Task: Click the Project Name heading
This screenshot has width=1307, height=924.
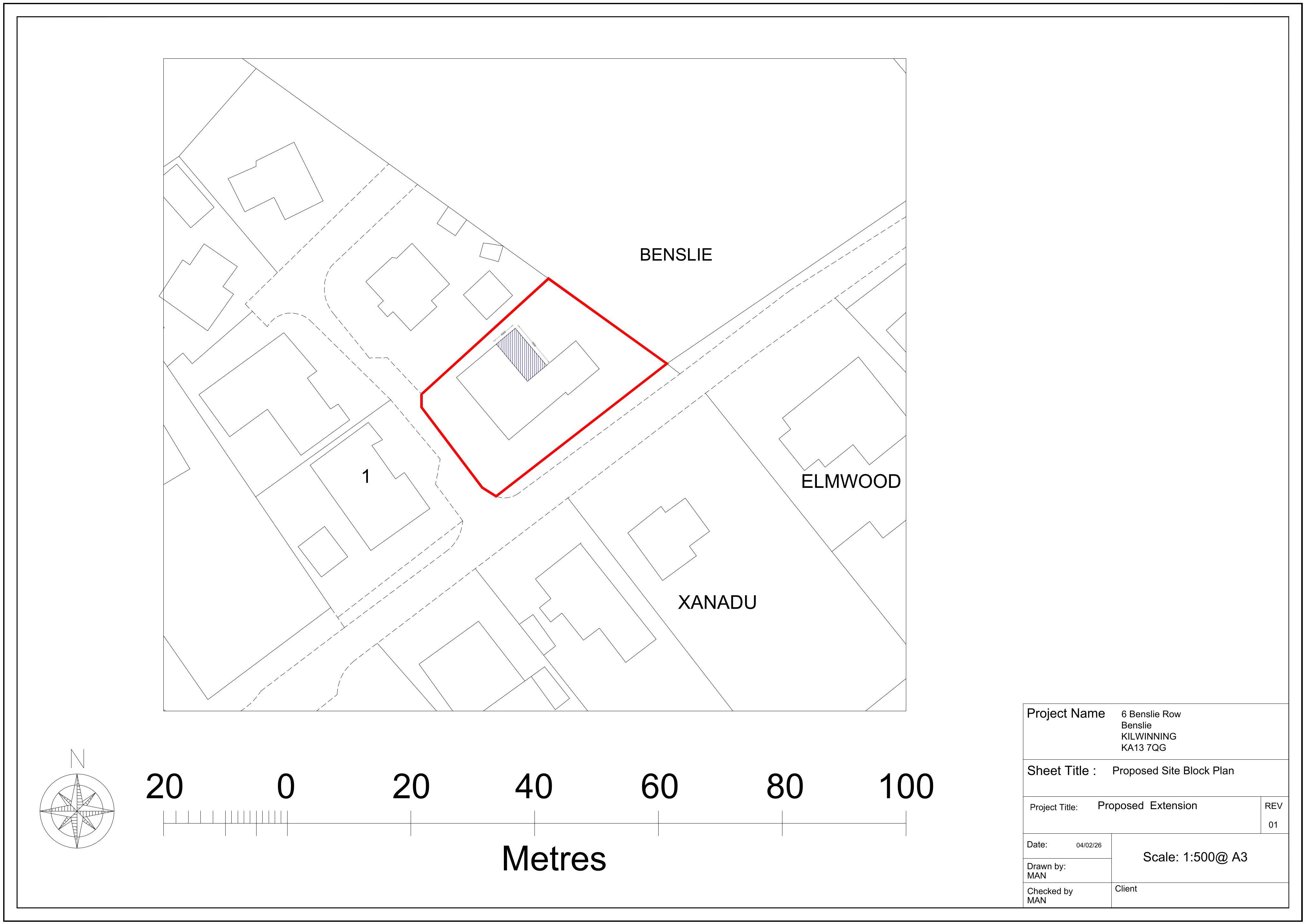Action: (1066, 713)
